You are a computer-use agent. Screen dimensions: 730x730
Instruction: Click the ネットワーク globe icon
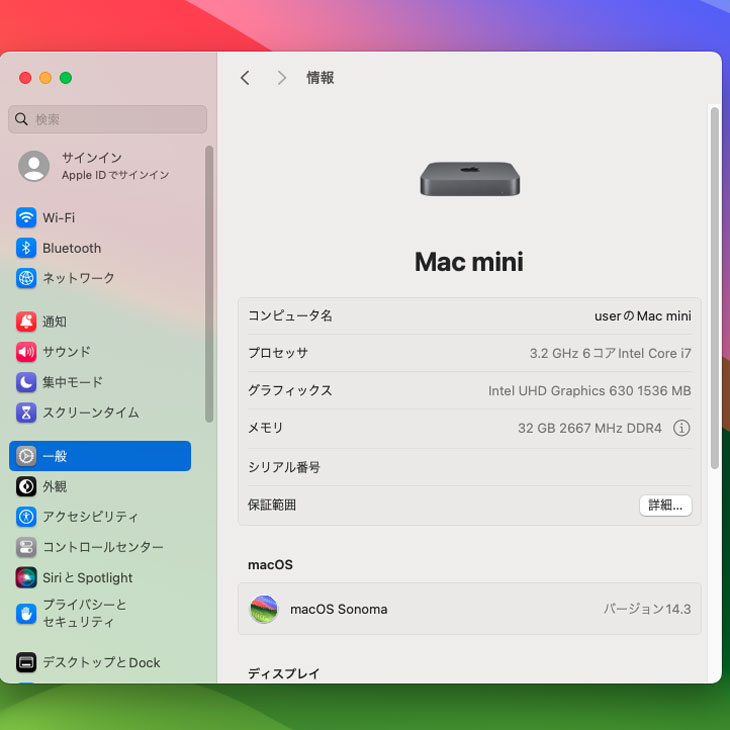pos(26,278)
